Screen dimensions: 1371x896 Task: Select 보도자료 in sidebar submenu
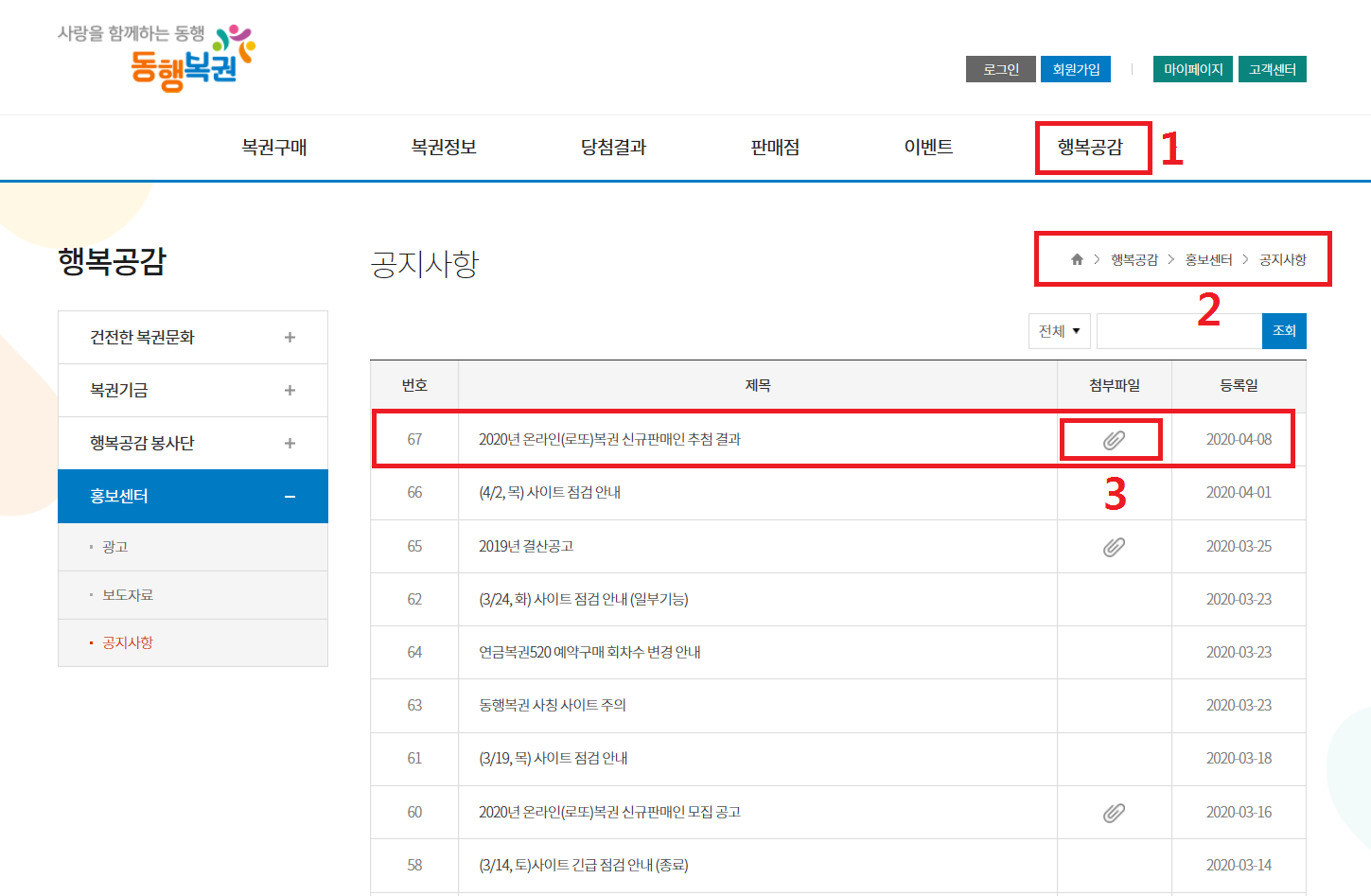[x=128, y=595]
